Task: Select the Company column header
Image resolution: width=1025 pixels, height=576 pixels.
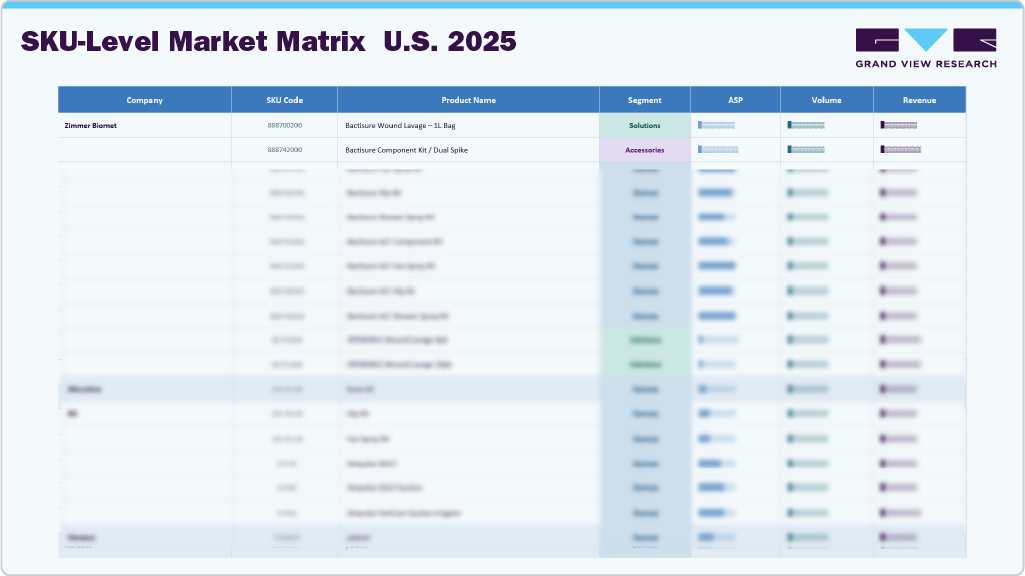Action: [144, 100]
